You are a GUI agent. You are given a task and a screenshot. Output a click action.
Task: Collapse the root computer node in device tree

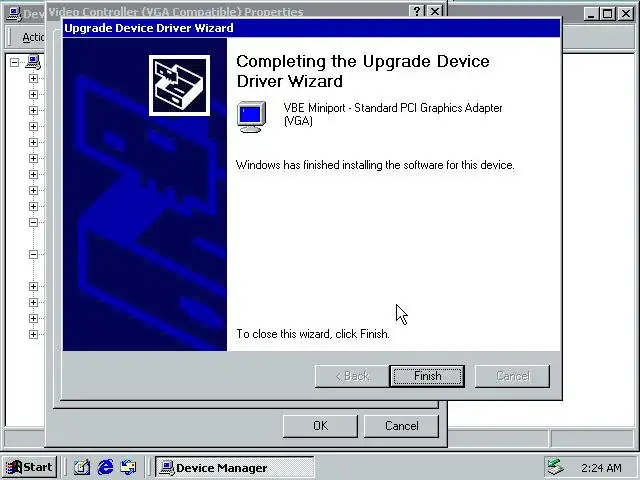tap(15, 62)
